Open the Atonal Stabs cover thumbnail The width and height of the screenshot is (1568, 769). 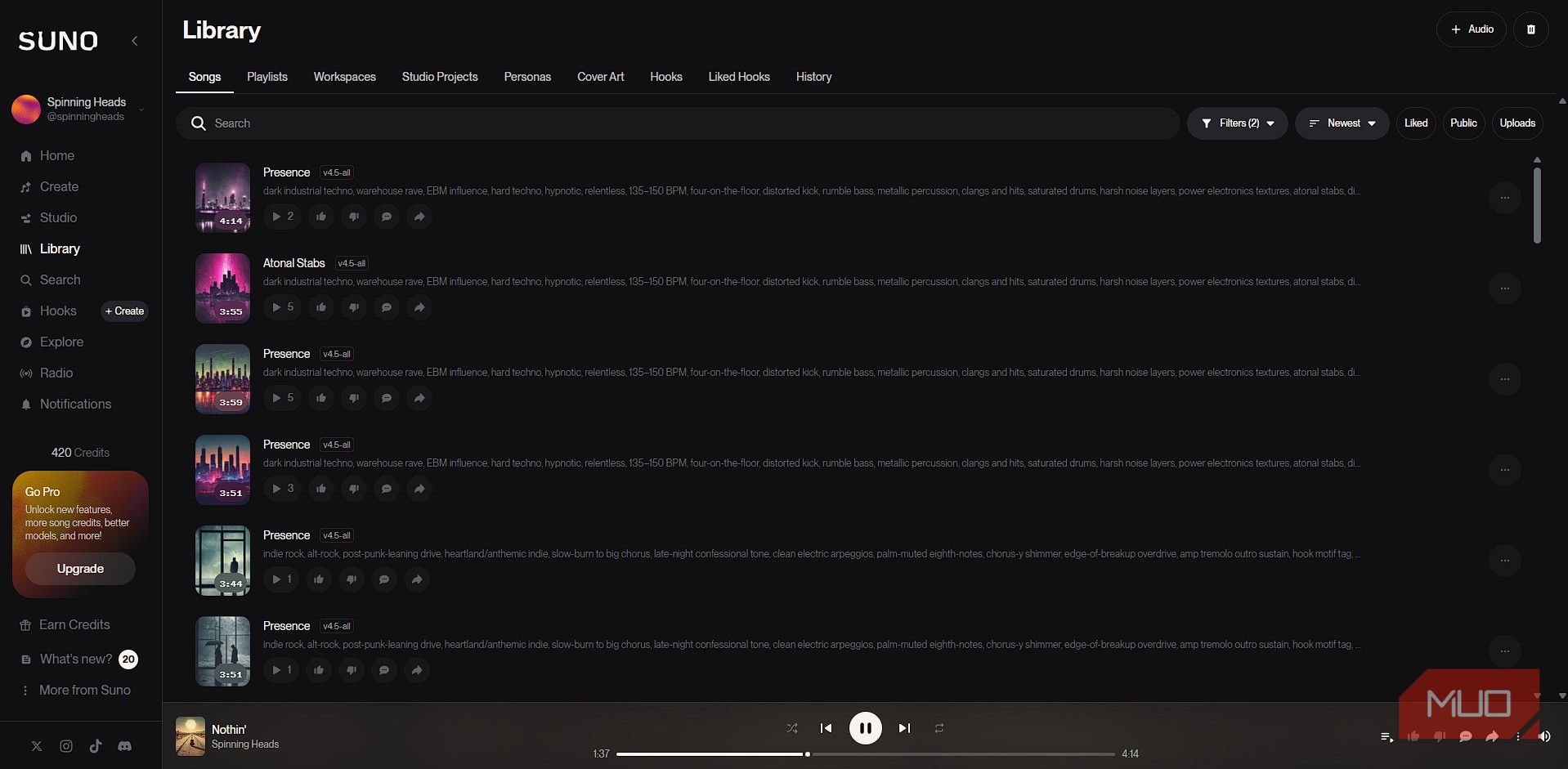coord(222,288)
